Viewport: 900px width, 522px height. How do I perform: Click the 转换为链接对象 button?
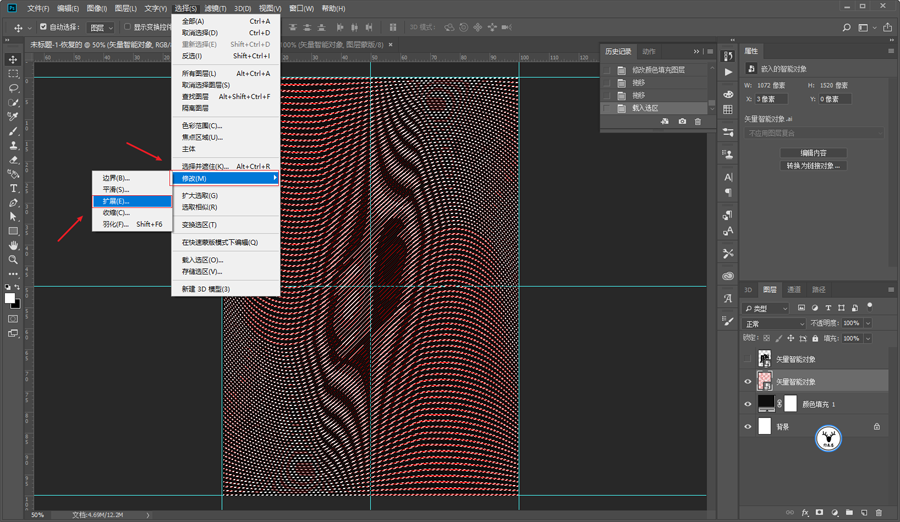[813, 166]
